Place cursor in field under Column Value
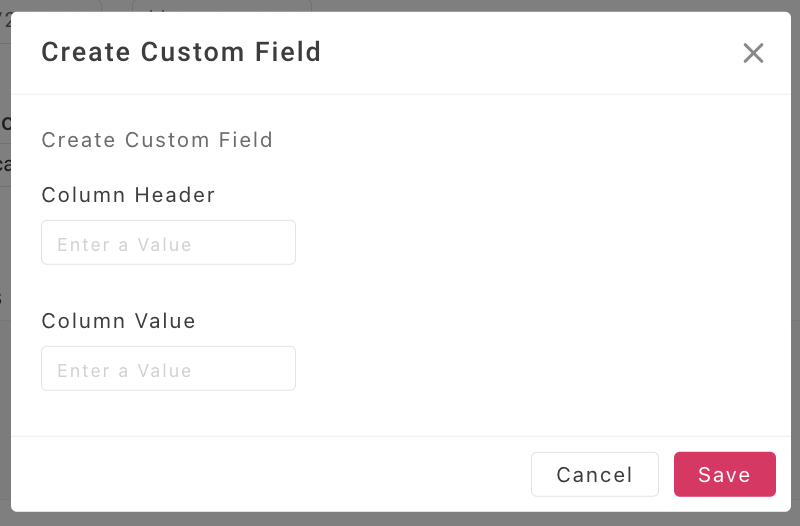 coord(168,369)
